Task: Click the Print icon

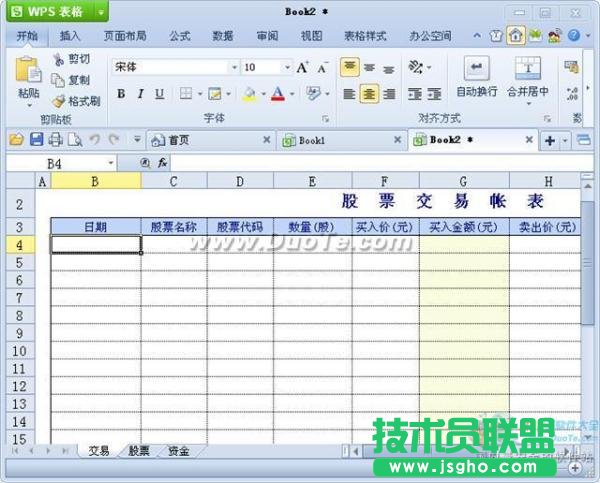Action: pyautogui.click(x=55, y=140)
